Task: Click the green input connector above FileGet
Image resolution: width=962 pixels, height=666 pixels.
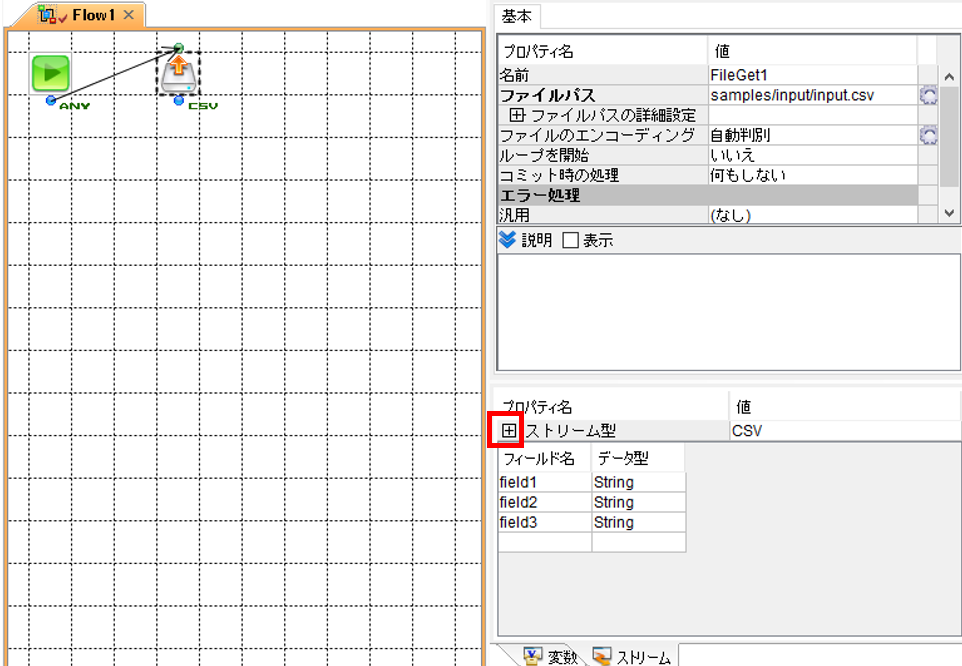Action: (179, 48)
